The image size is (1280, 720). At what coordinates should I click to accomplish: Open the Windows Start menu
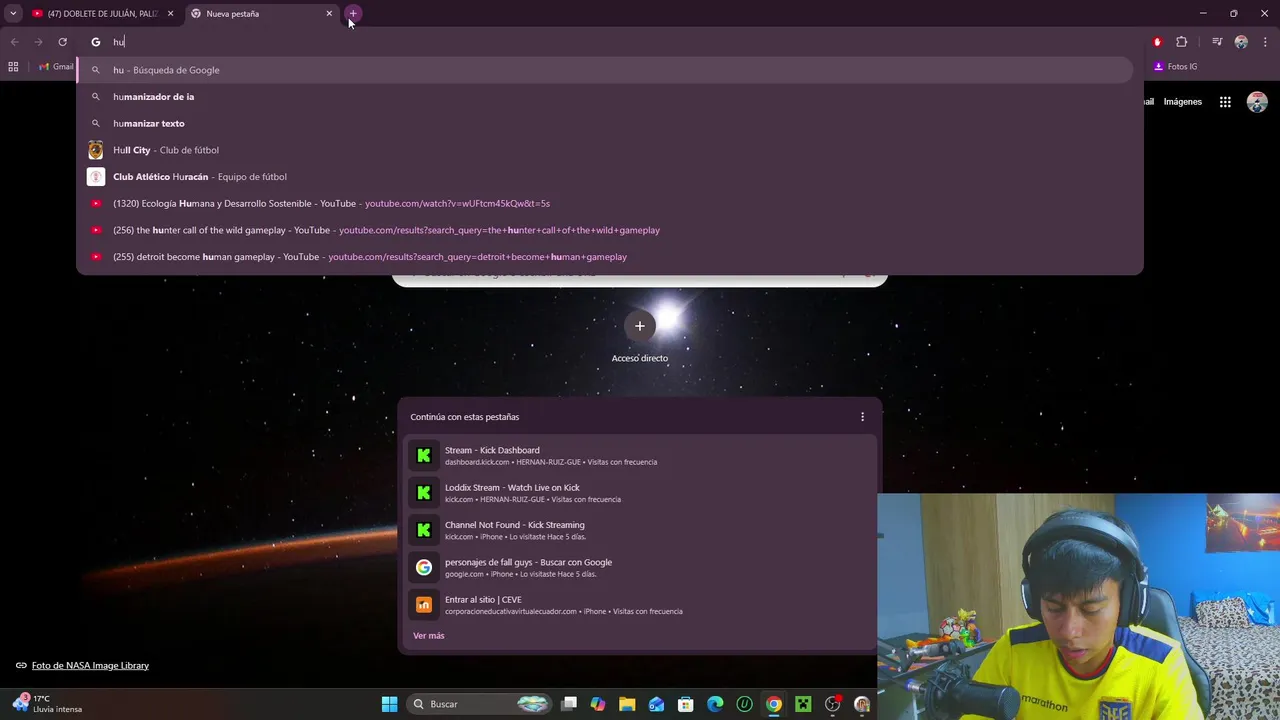tap(390, 704)
